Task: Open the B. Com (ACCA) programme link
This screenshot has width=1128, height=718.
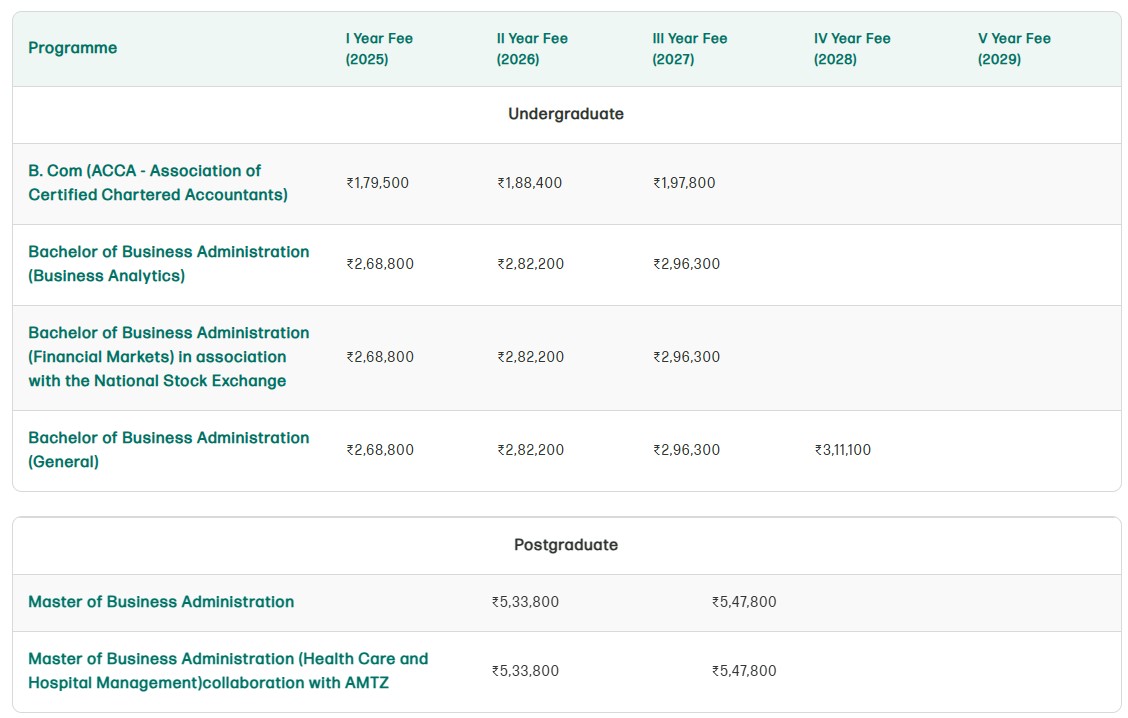Action: coord(158,183)
